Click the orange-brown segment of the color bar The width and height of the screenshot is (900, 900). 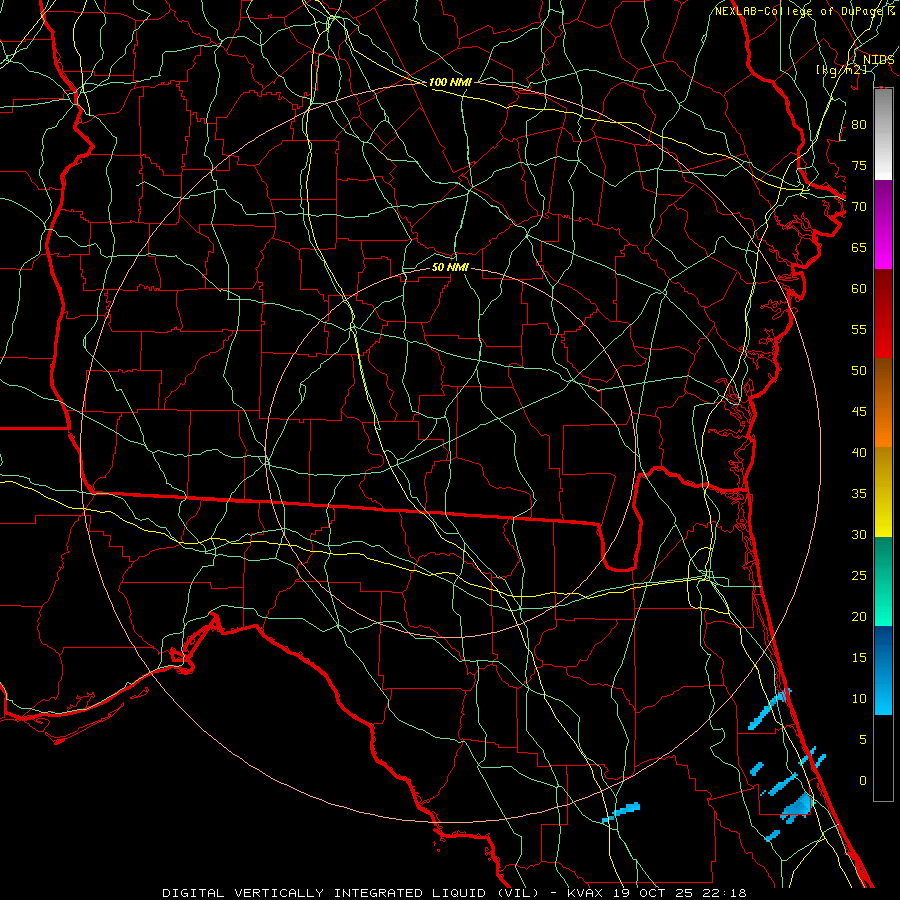coord(883,402)
